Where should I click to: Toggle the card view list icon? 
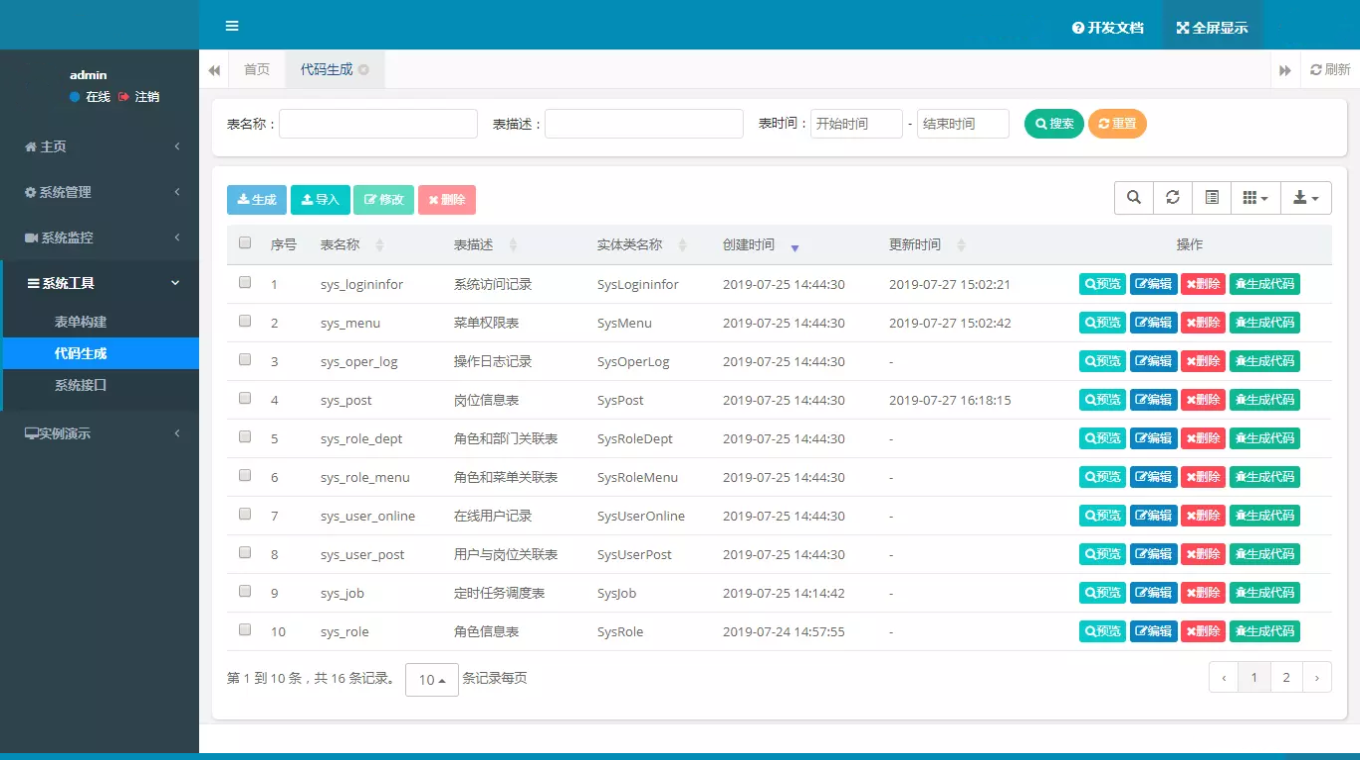1212,198
